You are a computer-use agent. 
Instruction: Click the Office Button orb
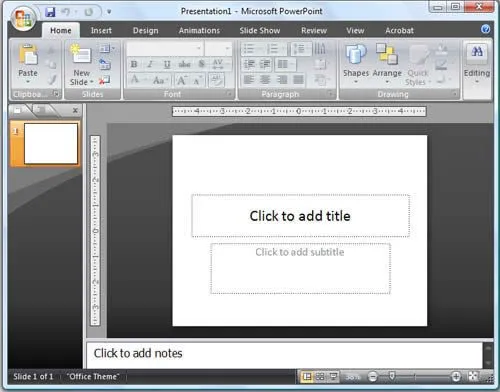pyautogui.click(x=23, y=18)
